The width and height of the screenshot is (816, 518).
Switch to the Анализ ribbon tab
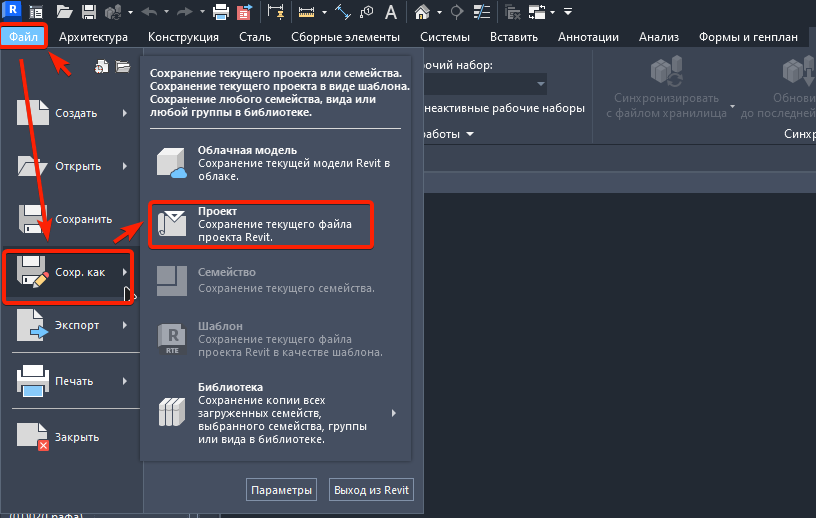tap(659, 37)
